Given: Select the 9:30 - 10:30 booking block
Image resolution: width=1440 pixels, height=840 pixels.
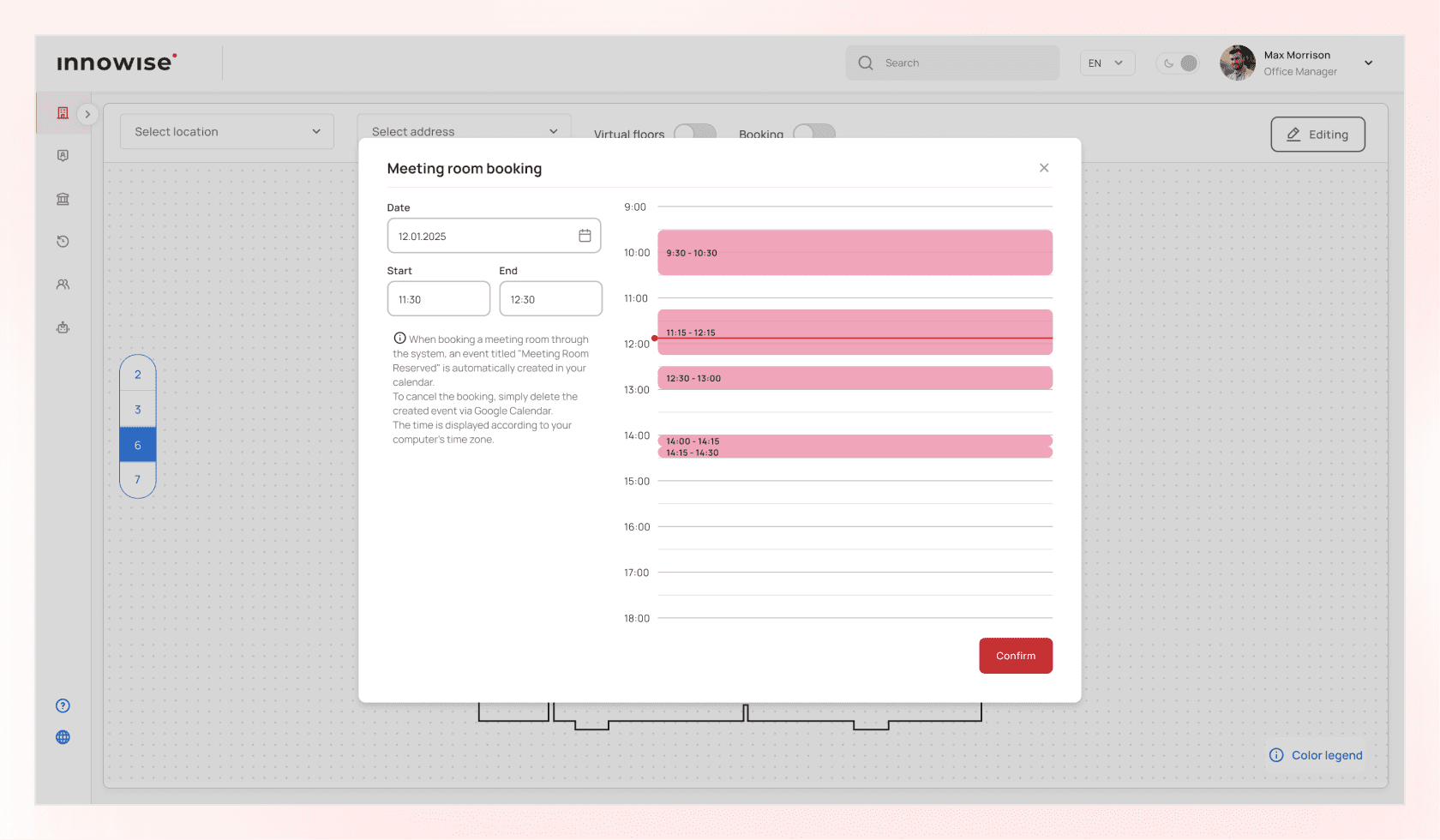Looking at the screenshot, I should click(x=855, y=252).
